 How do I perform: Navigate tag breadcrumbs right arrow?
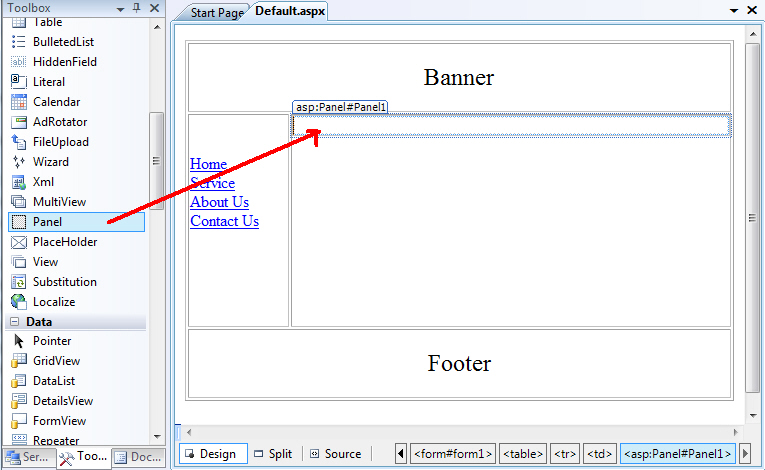click(x=745, y=454)
